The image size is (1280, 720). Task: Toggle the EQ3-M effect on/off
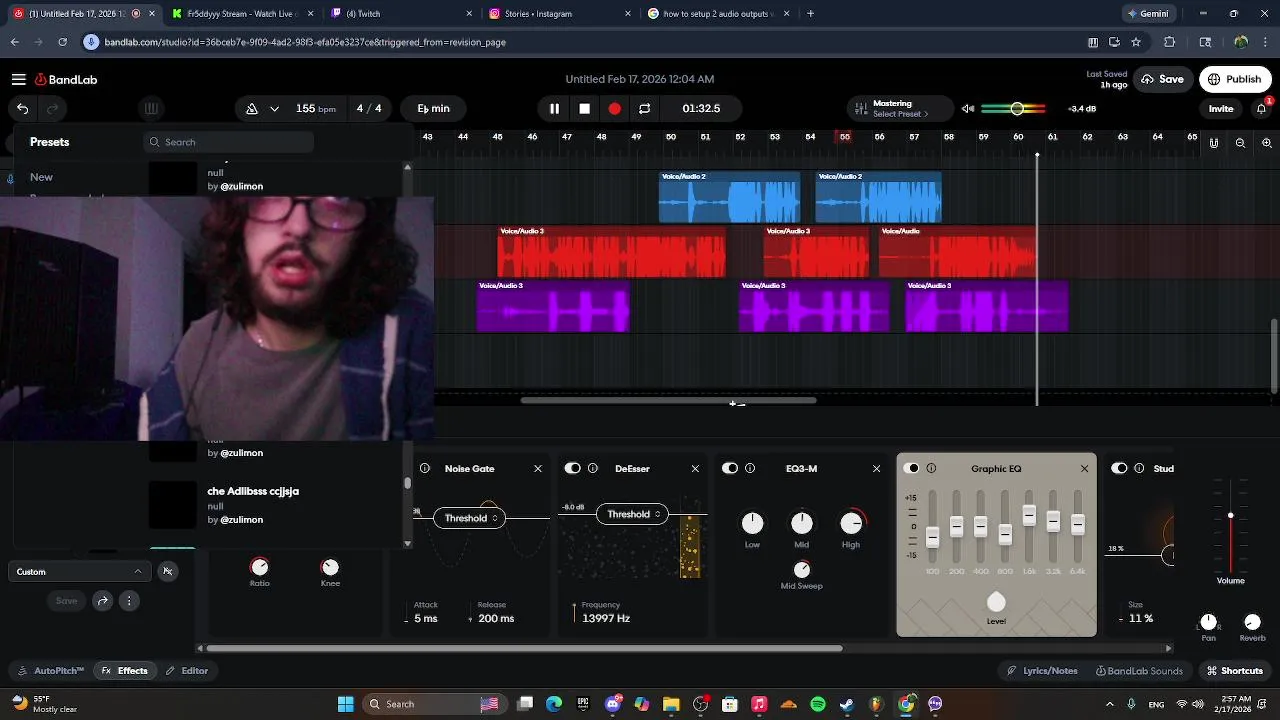(x=730, y=468)
